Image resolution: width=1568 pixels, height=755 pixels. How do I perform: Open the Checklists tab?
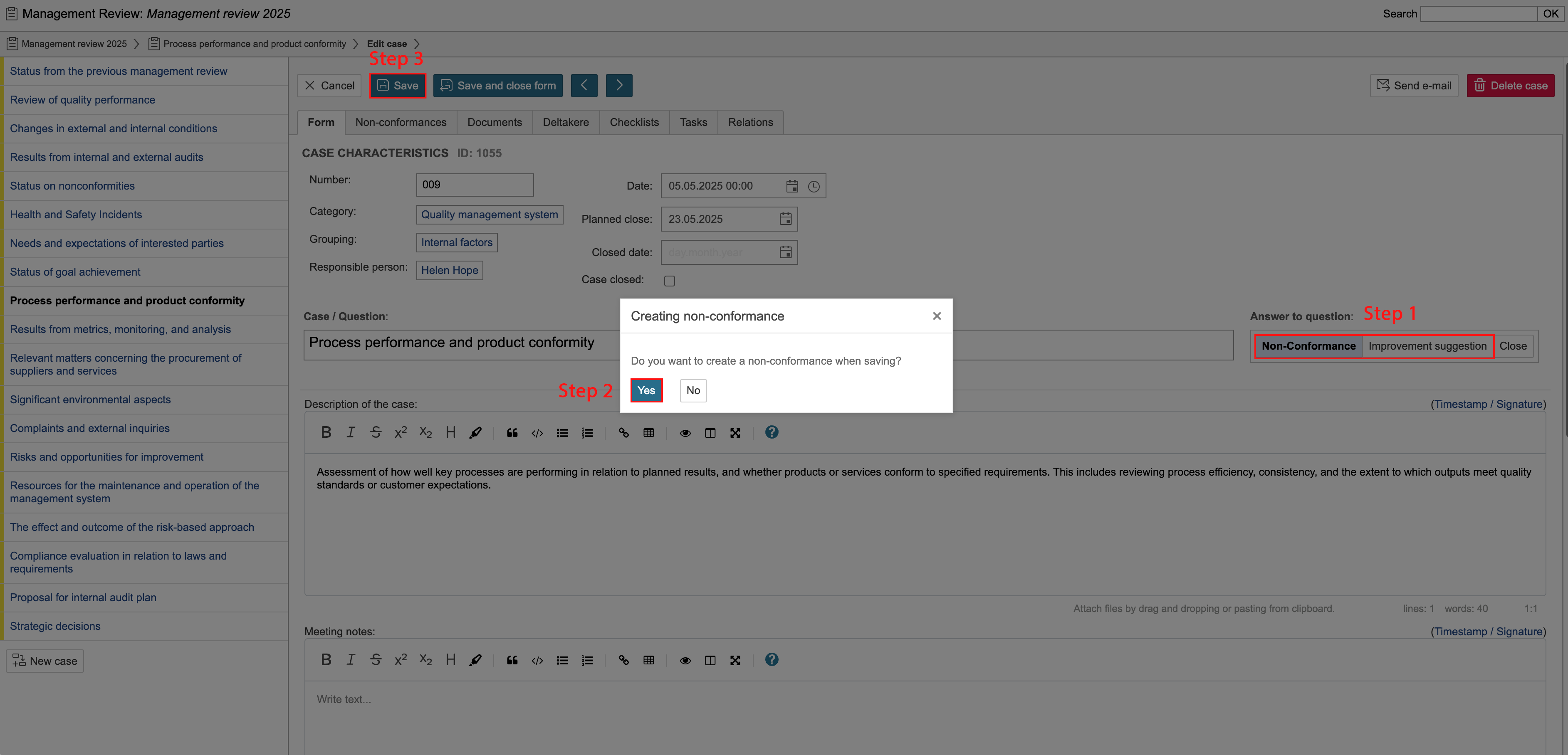click(634, 122)
